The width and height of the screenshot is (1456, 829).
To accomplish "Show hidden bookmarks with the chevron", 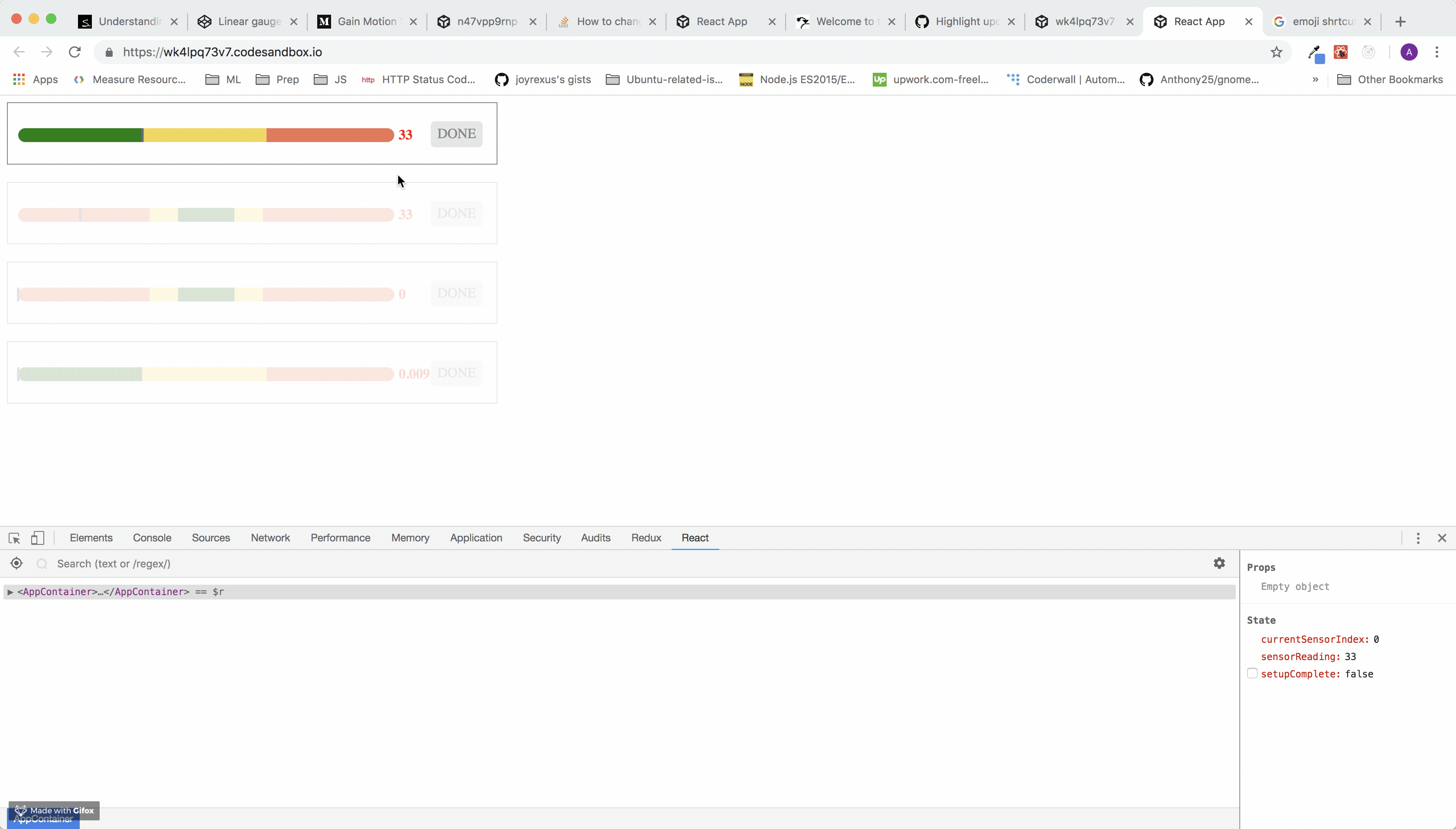I will [x=1315, y=80].
